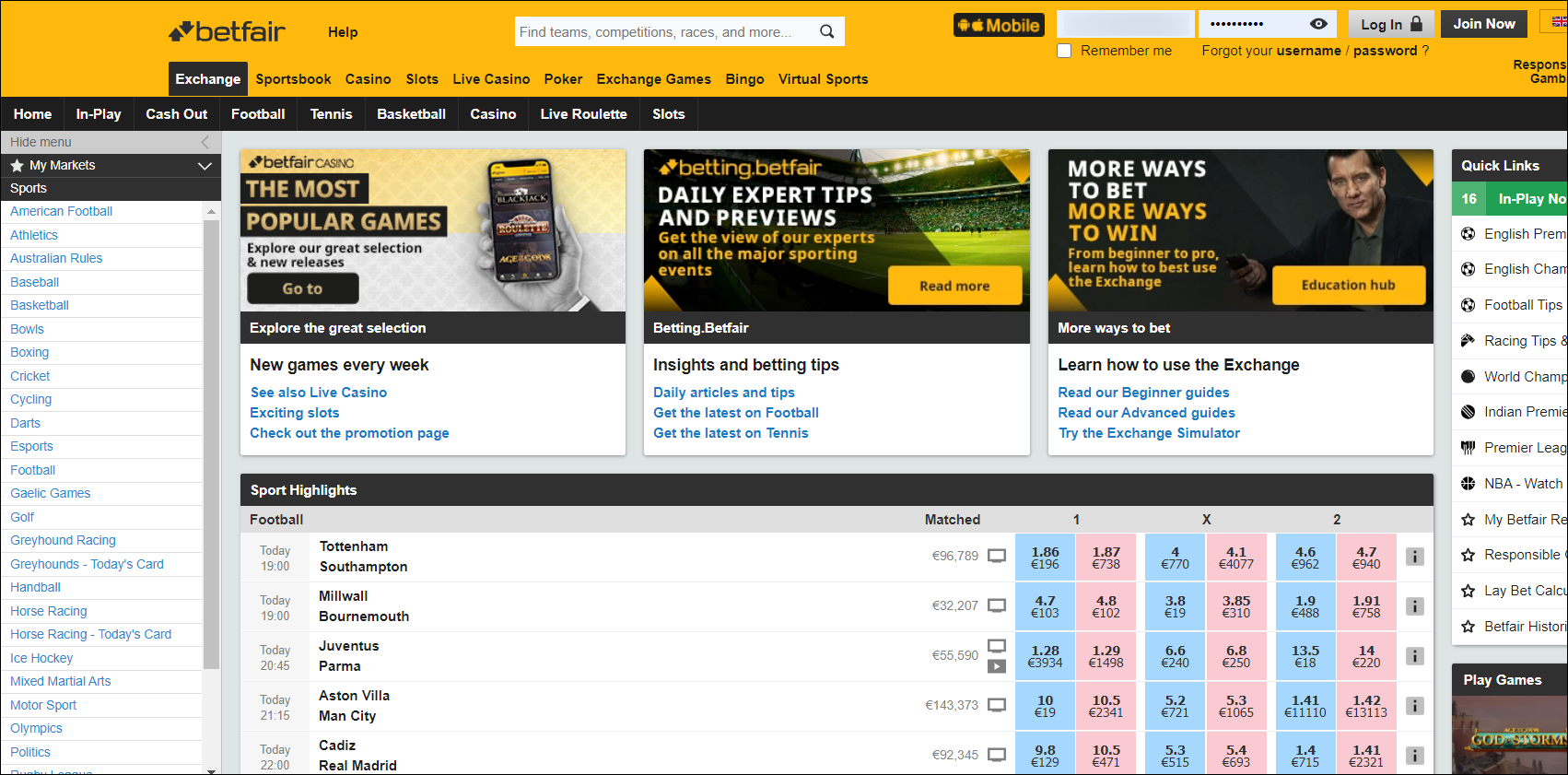This screenshot has height=775, width=1568.
Task: Click the search input field
Action: pyautogui.click(x=663, y=31)
